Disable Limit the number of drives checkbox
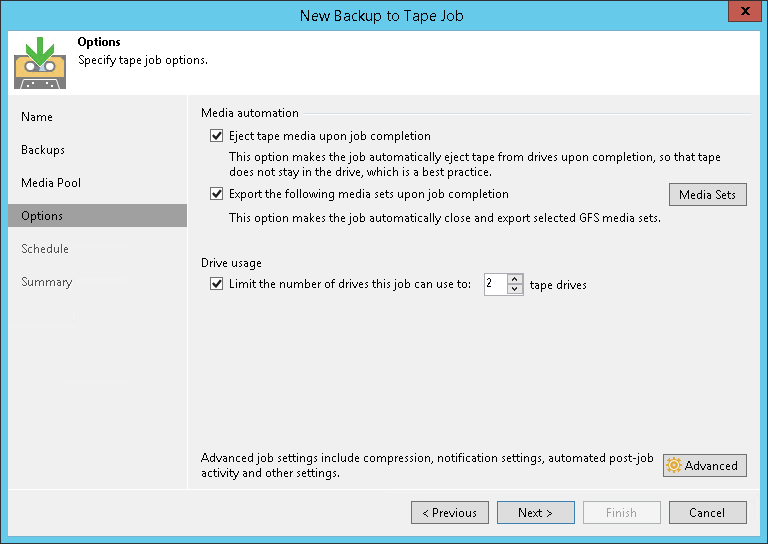The image size is (768, 544). click(x=217, y=284)
